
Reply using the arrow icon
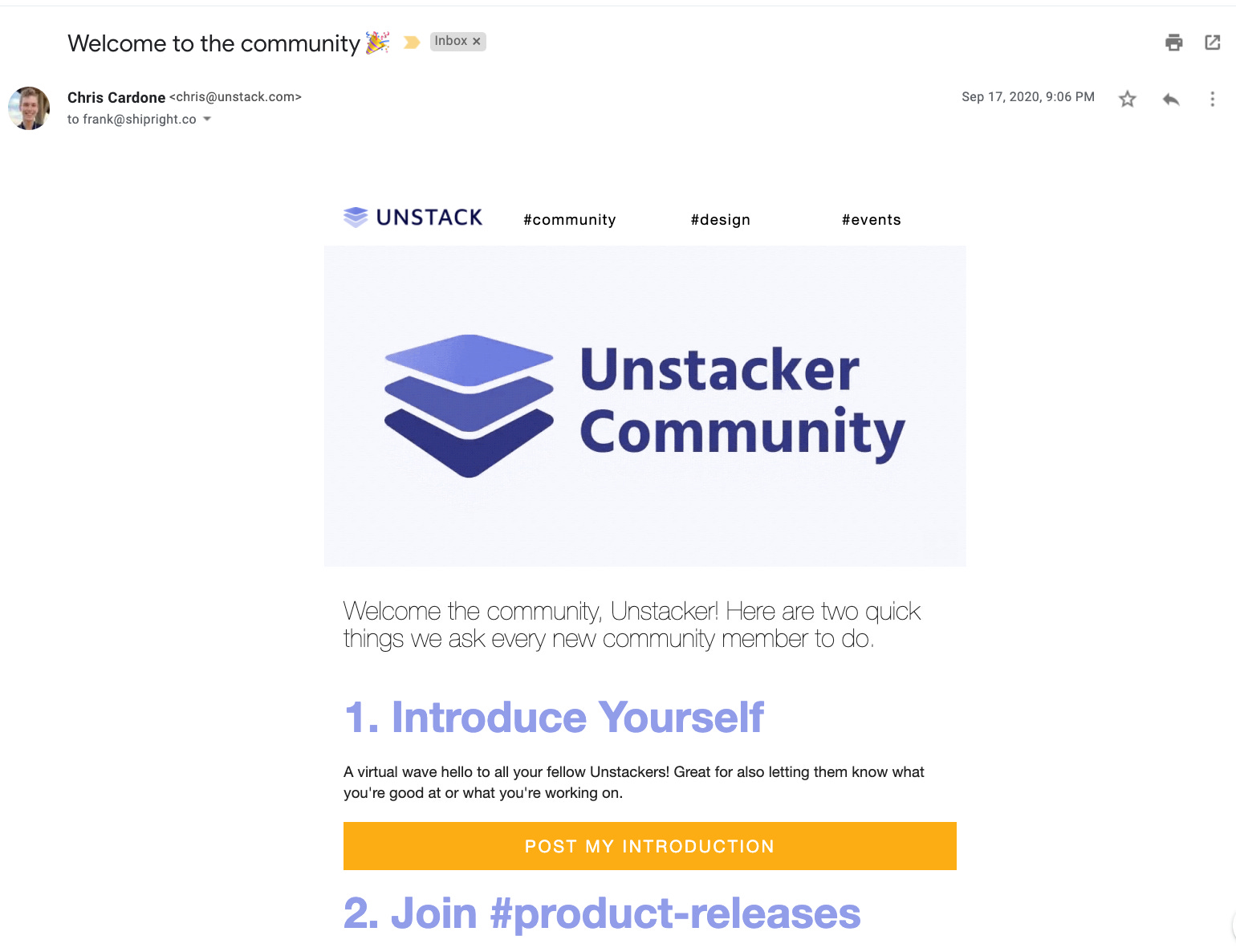pos(1171,99)
